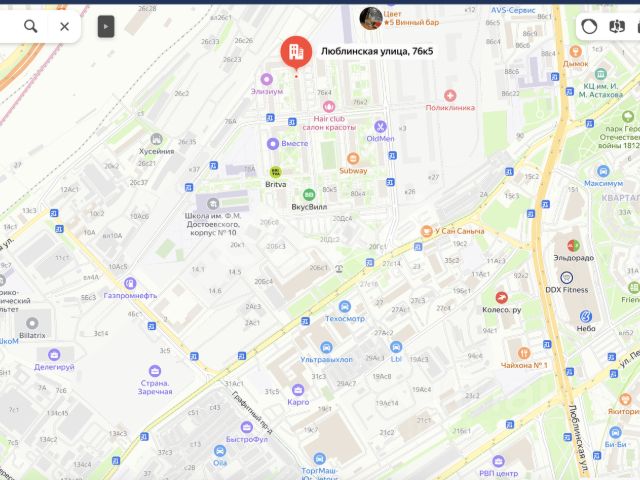Select the Subway restaurant icon
Viewport: 640px width, 480px height.
(353, 158)
